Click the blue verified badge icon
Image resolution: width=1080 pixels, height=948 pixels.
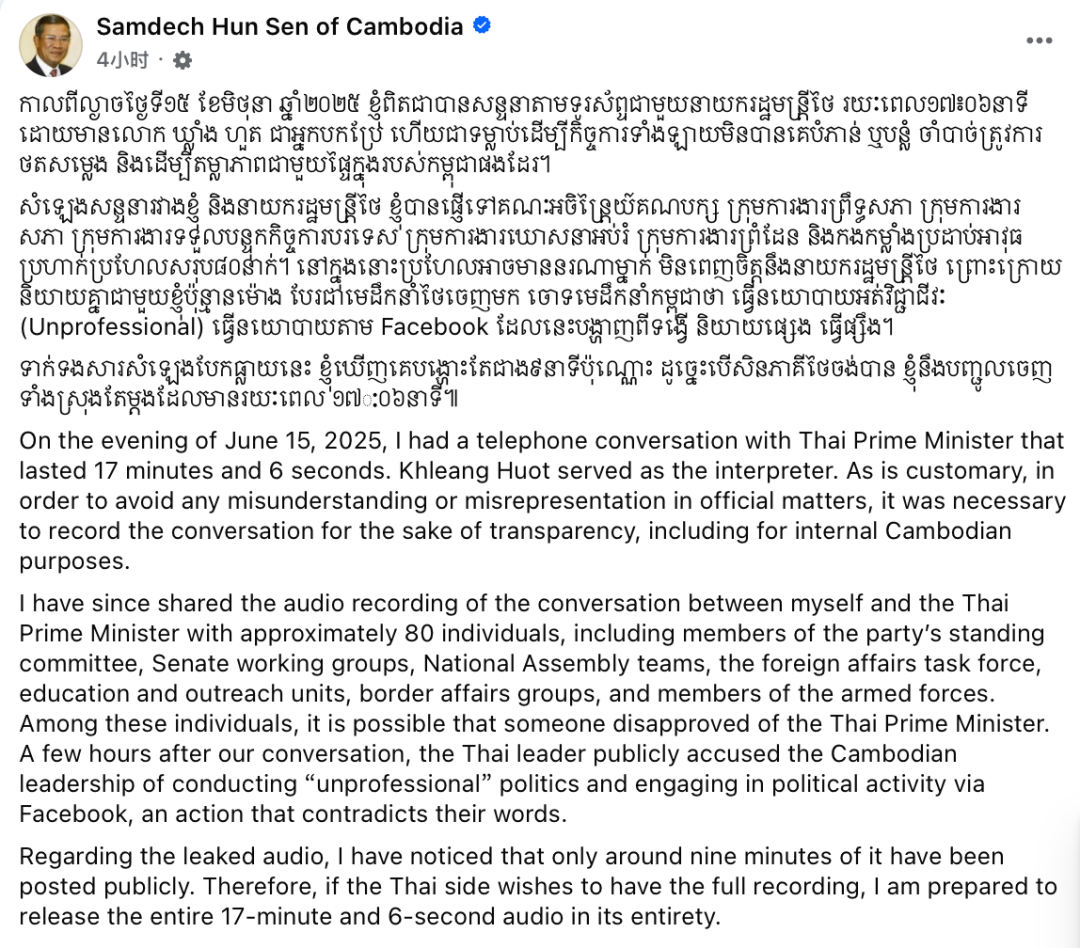point(481,25)
